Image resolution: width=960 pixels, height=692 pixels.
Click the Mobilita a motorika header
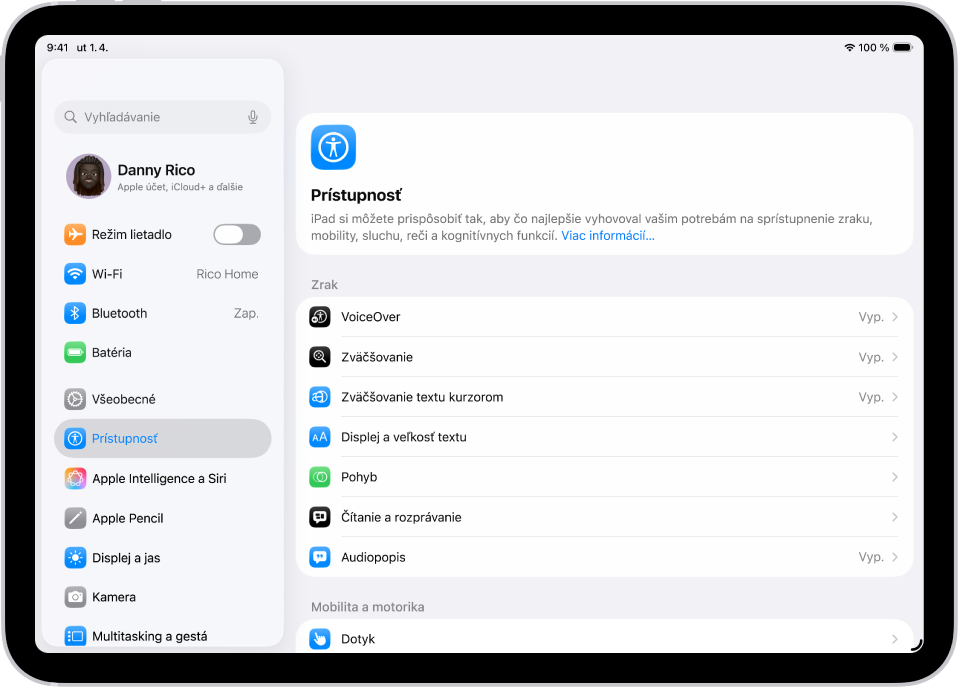(x=367, y=607)
